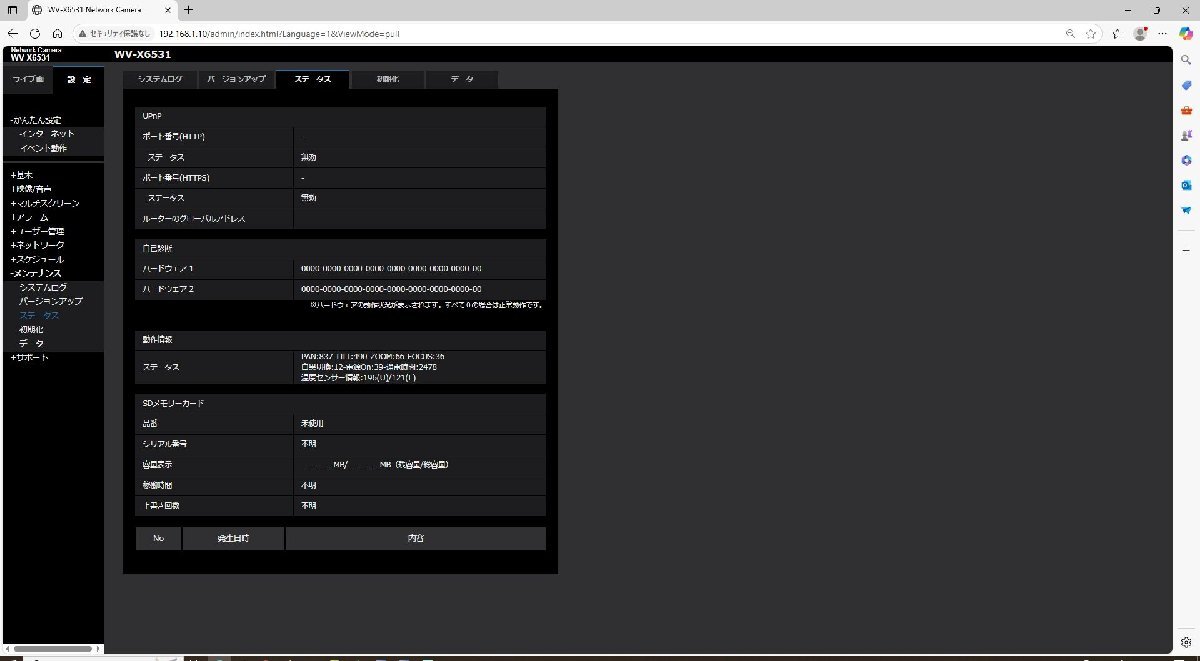Collapse the -メンテナンス menu section
The width and height of the screenshot is (1200, 661).
coord(36,273)
